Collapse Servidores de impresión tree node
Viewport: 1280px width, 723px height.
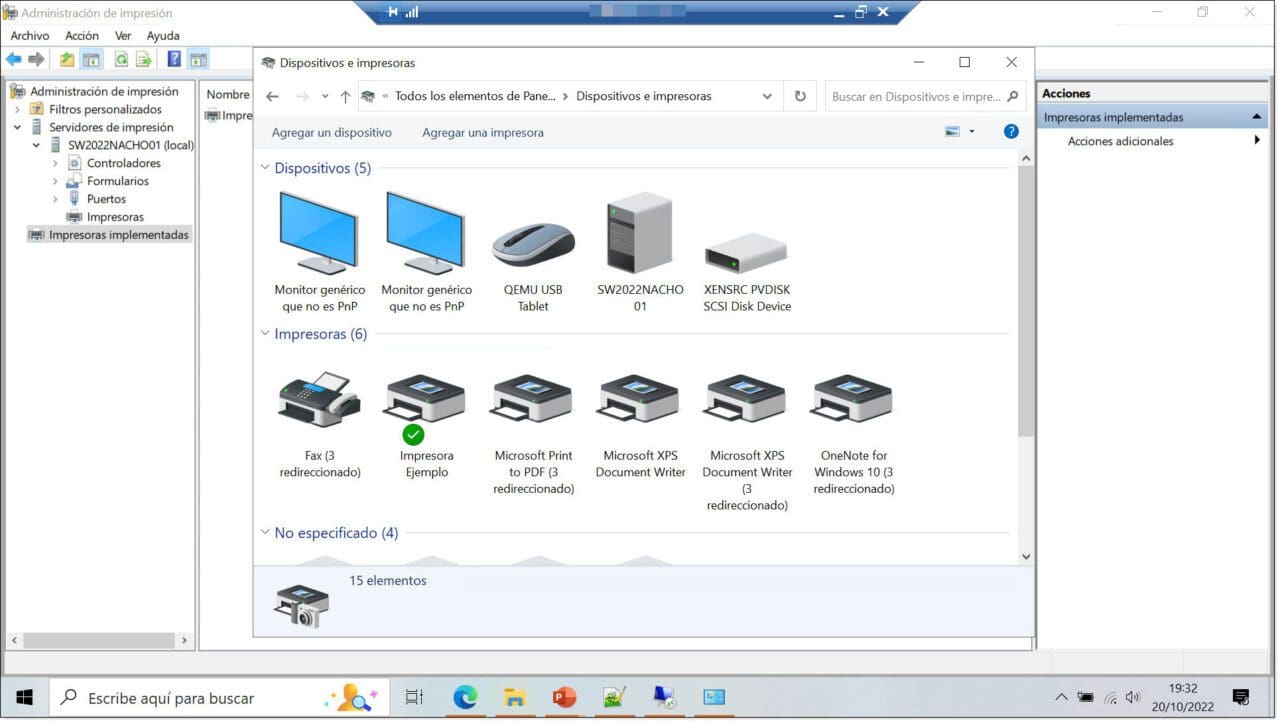click(18, 127)
